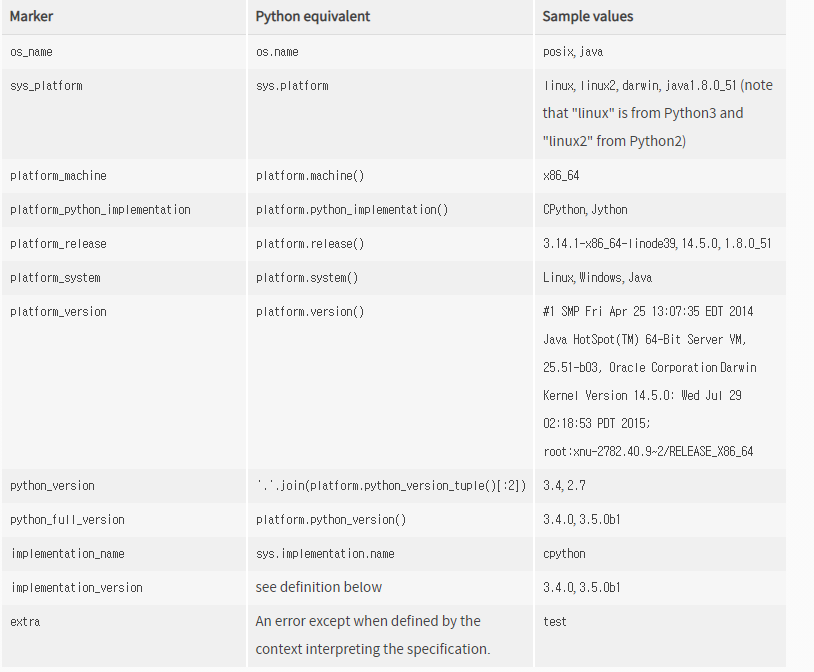This screenshot has width=814, height=672.
Task: Click the x86_64 sample value
Action: (561, 175)
